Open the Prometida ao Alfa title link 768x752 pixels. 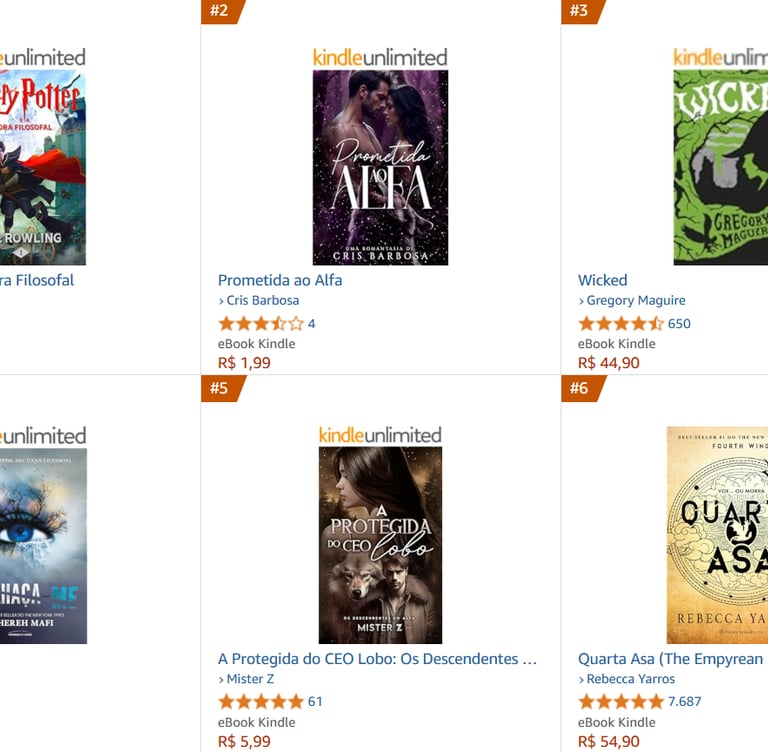(280, 280)
